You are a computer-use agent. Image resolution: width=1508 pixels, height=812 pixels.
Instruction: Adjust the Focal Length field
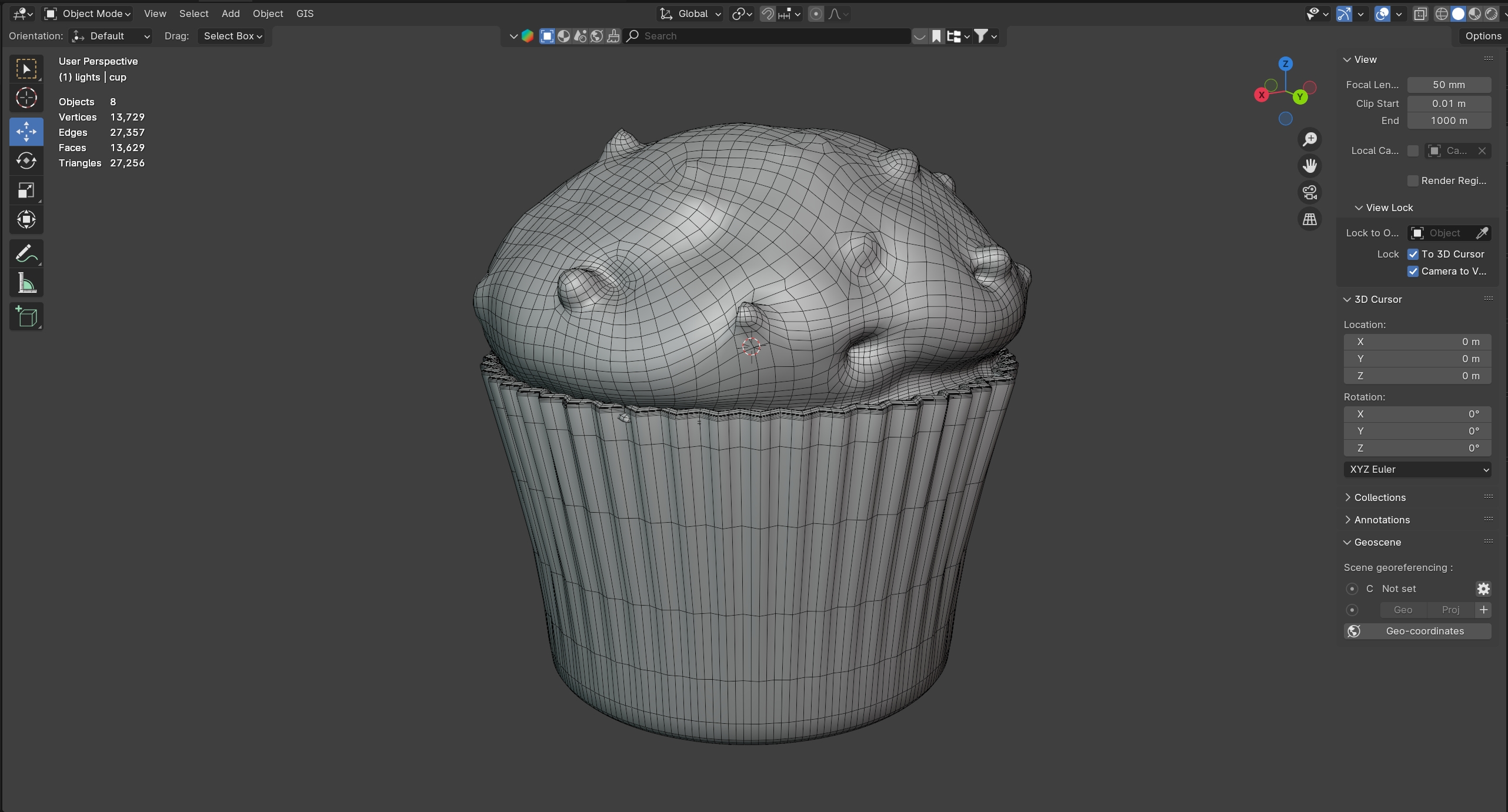[x=1448, y=85]
